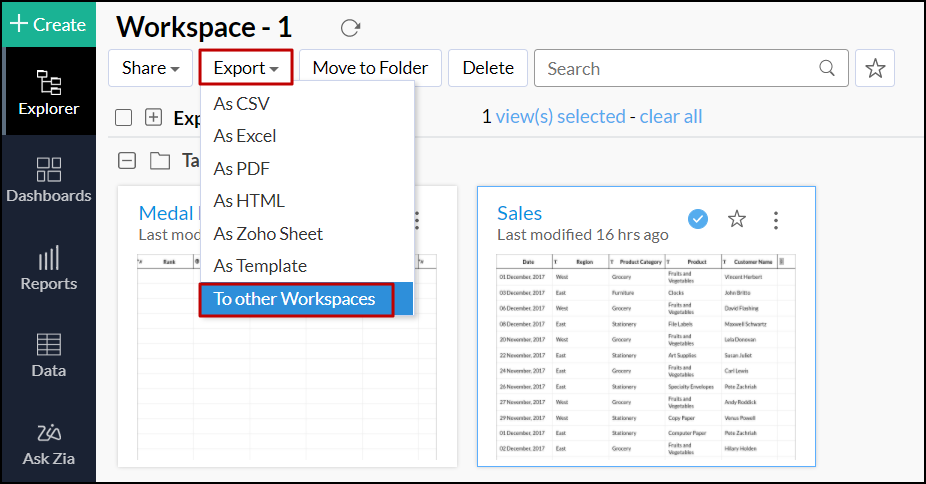Focus the Search input field
Screen dimensions: 926x484
(691, 68)
